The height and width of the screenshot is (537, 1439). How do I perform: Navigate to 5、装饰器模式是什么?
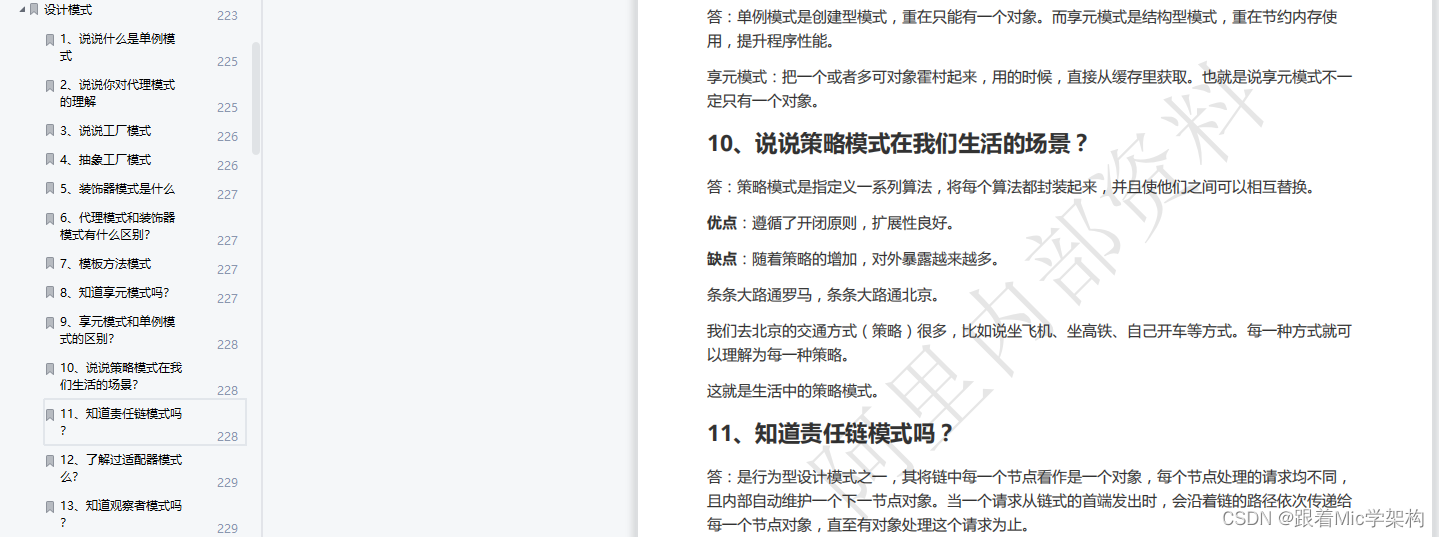(x=117, y=189)
